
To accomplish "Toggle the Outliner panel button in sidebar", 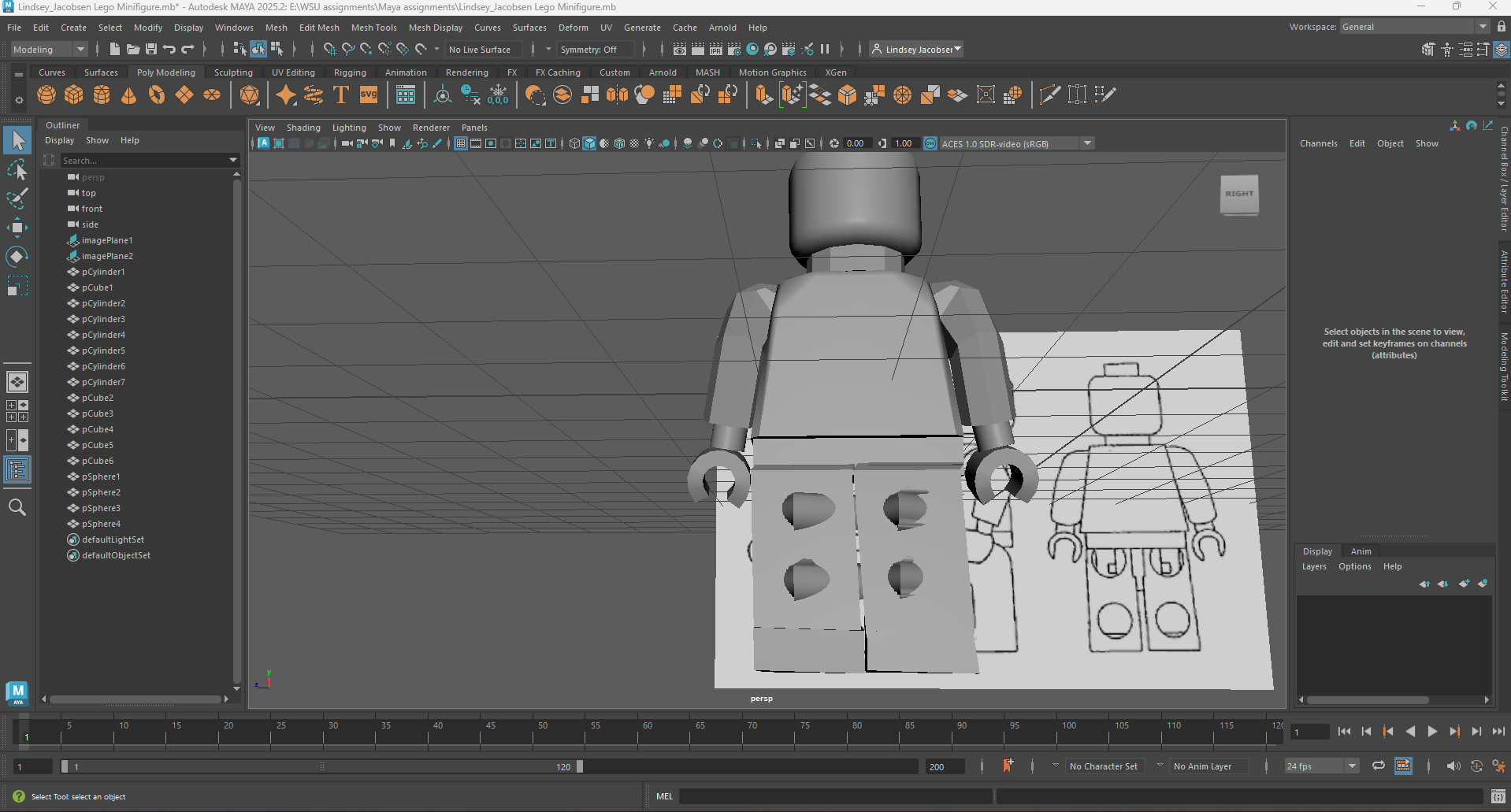I will [x=17, y=470].
